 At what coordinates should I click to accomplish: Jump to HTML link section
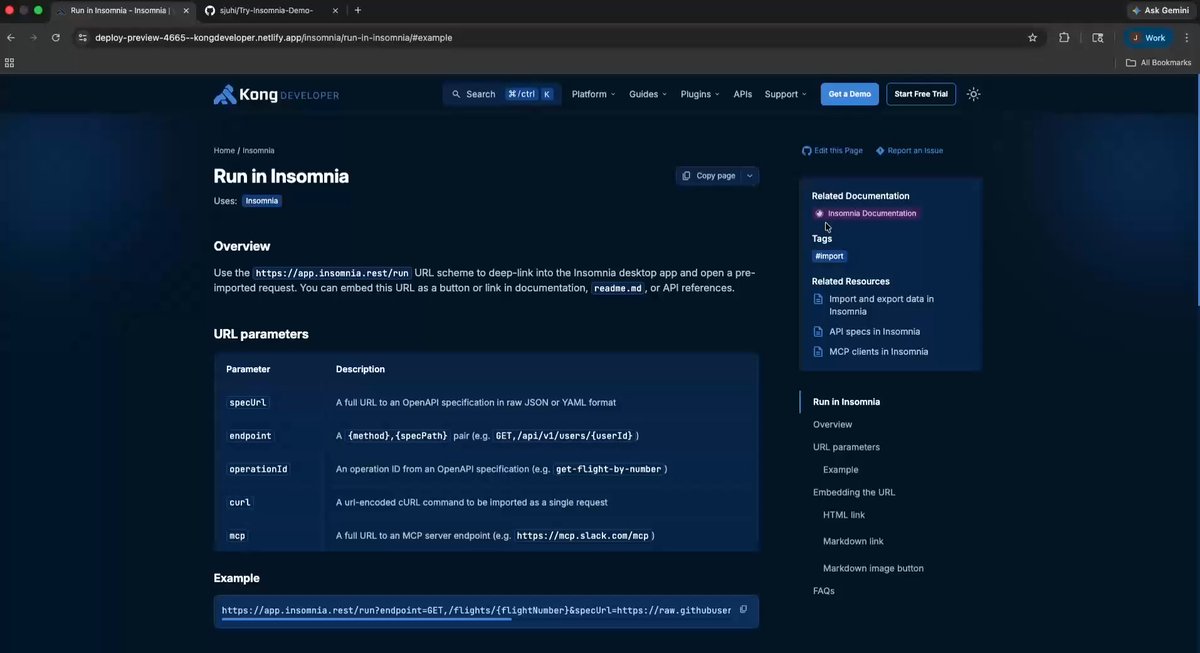(844, 515)
